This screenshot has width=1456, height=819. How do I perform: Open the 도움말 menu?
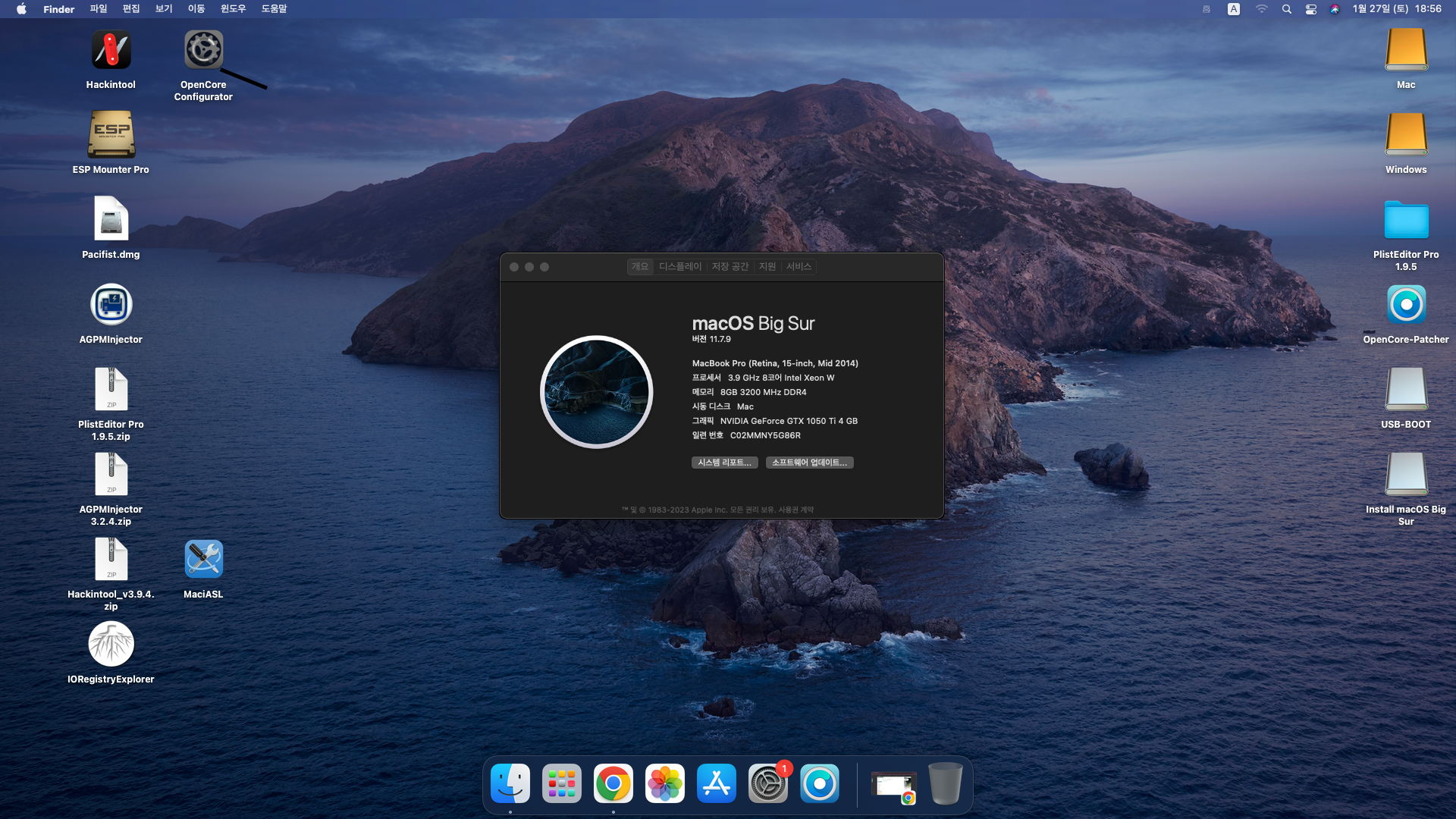click(274, 9)
